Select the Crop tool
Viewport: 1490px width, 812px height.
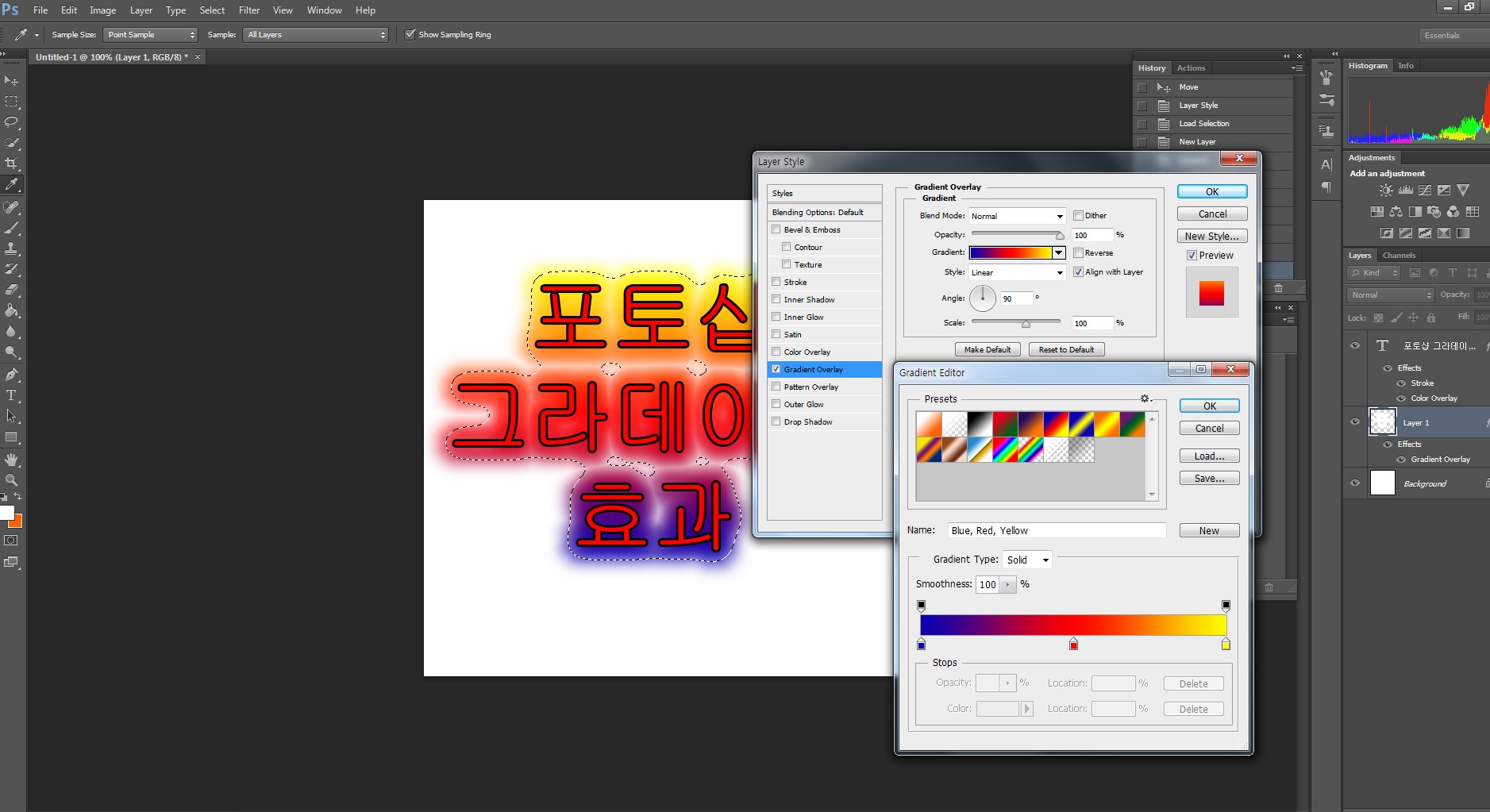pos(11,164)
